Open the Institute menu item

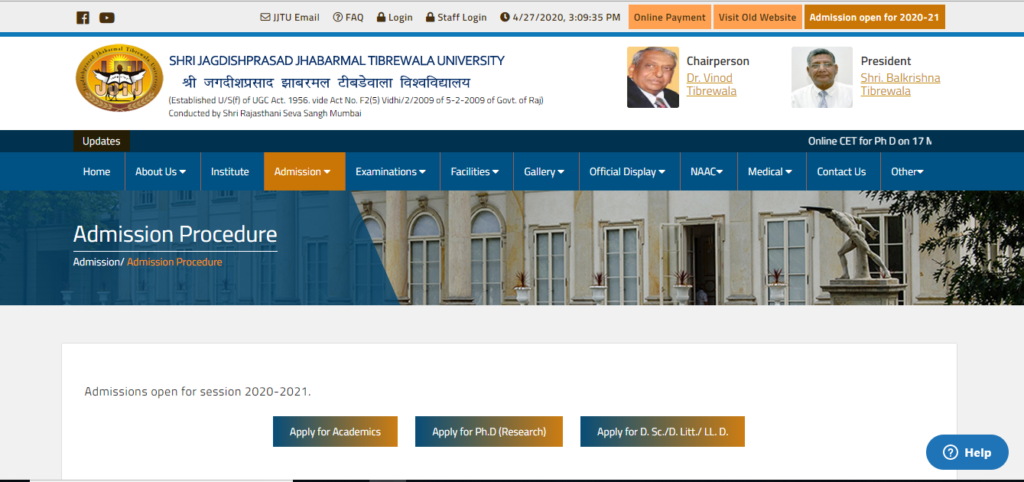pyautogui.click(x=230, y=172)
